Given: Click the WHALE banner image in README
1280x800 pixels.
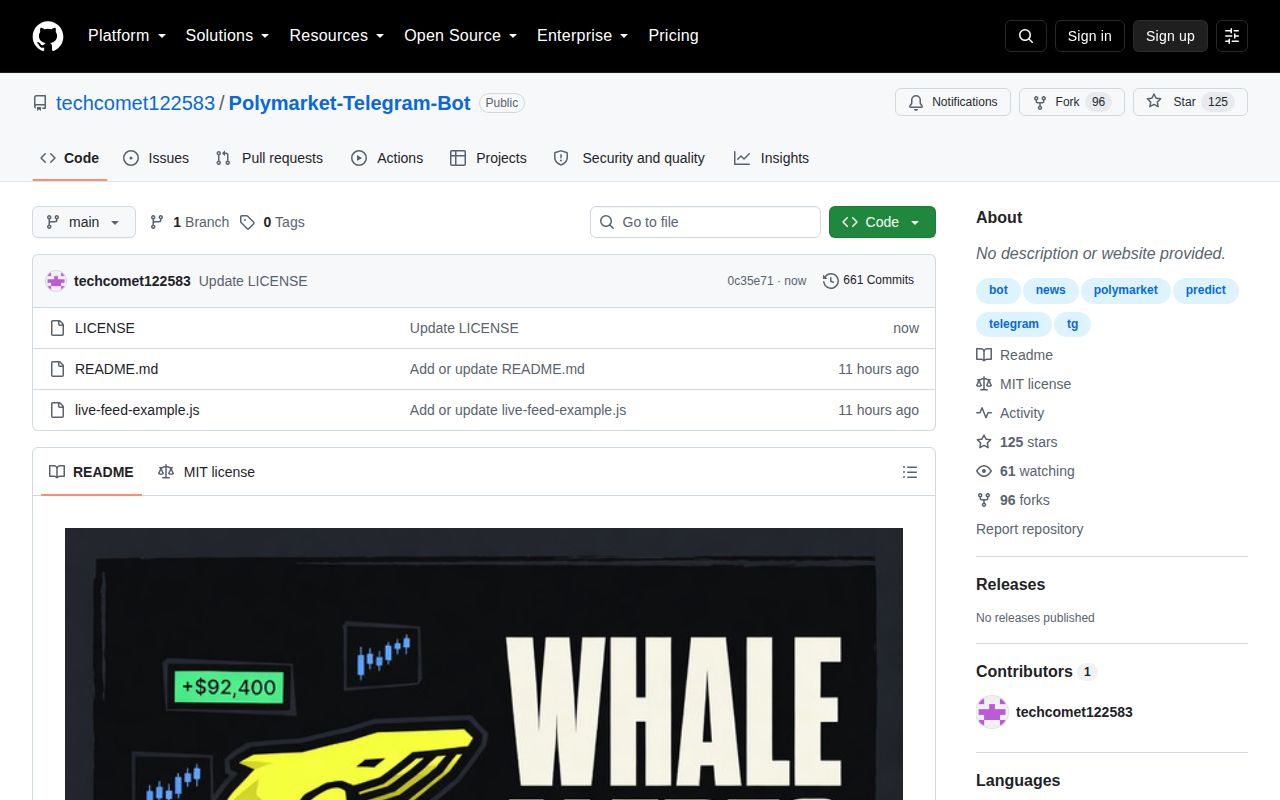Looking at the screenshot, I should pyautogui.click(x=484, y=664).
